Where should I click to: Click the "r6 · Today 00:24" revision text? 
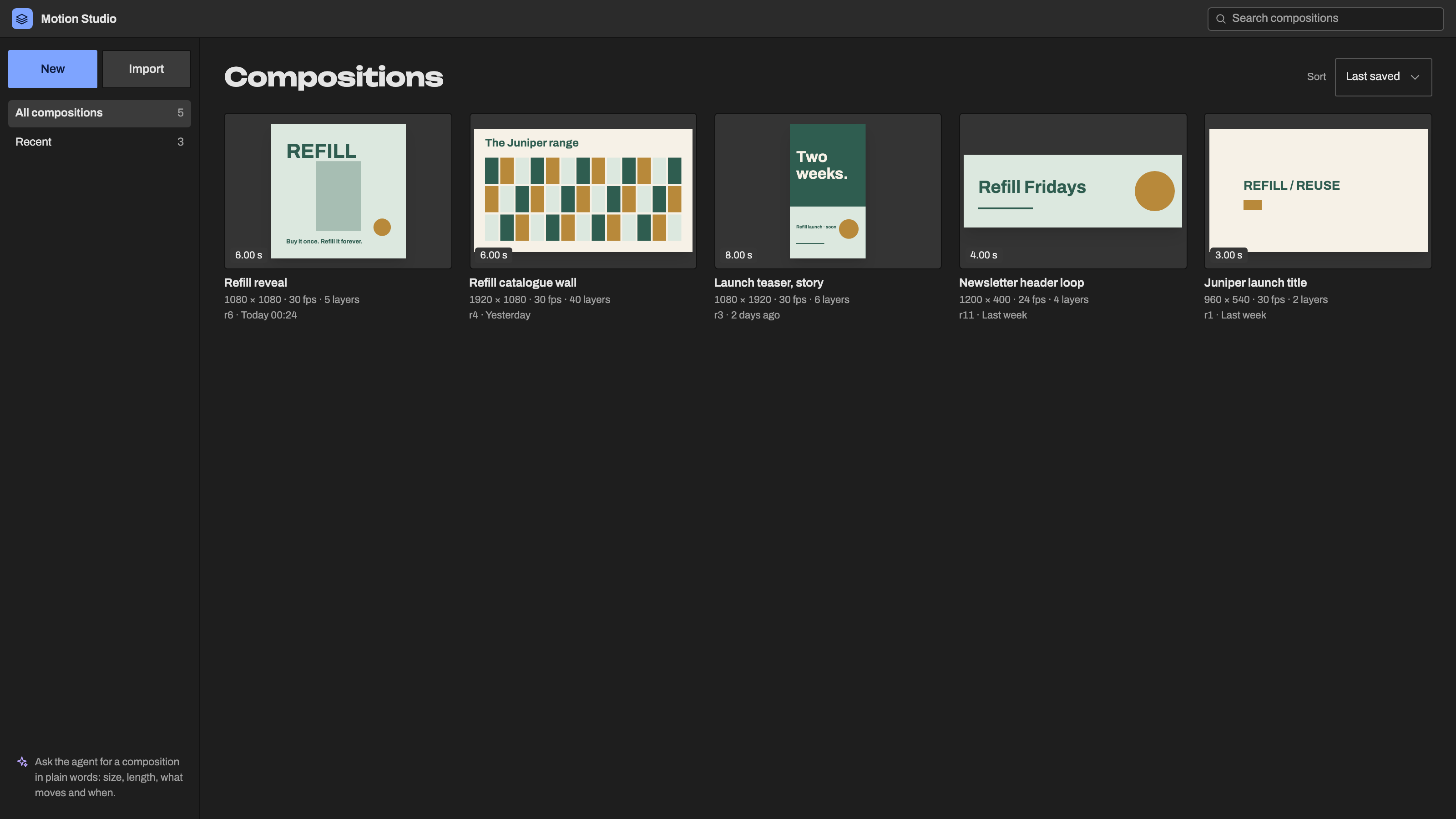(261, 315)
